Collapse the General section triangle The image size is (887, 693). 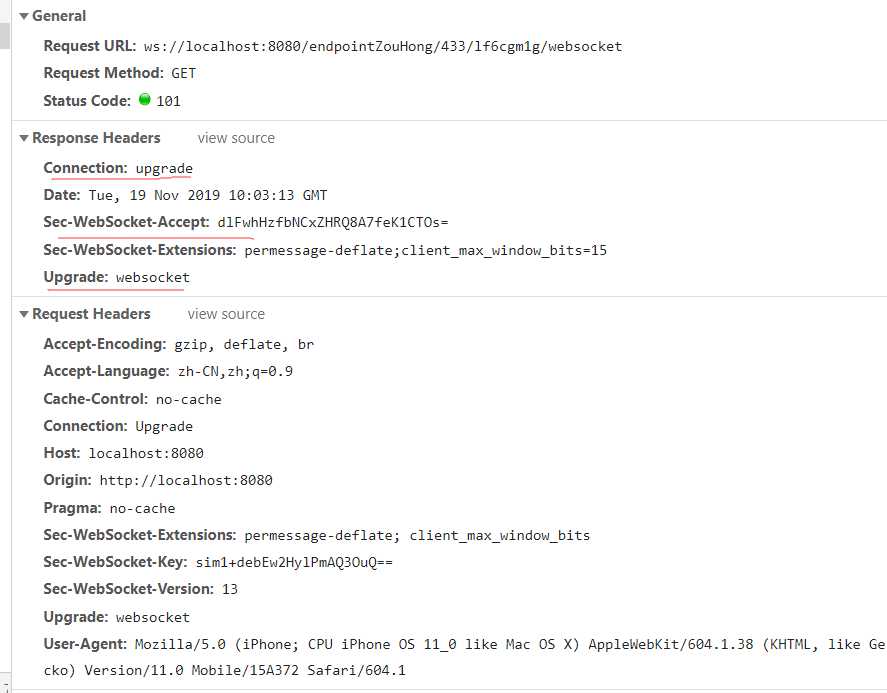[x=23, y=16]
